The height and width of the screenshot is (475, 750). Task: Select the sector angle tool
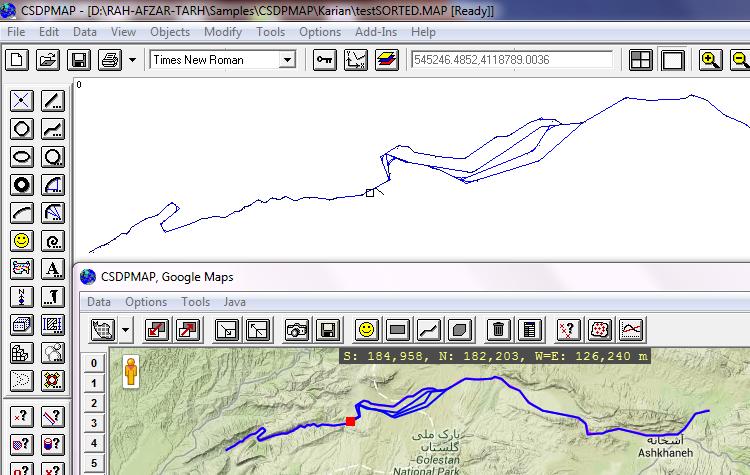pyautogui.click(x=53, y=185)
